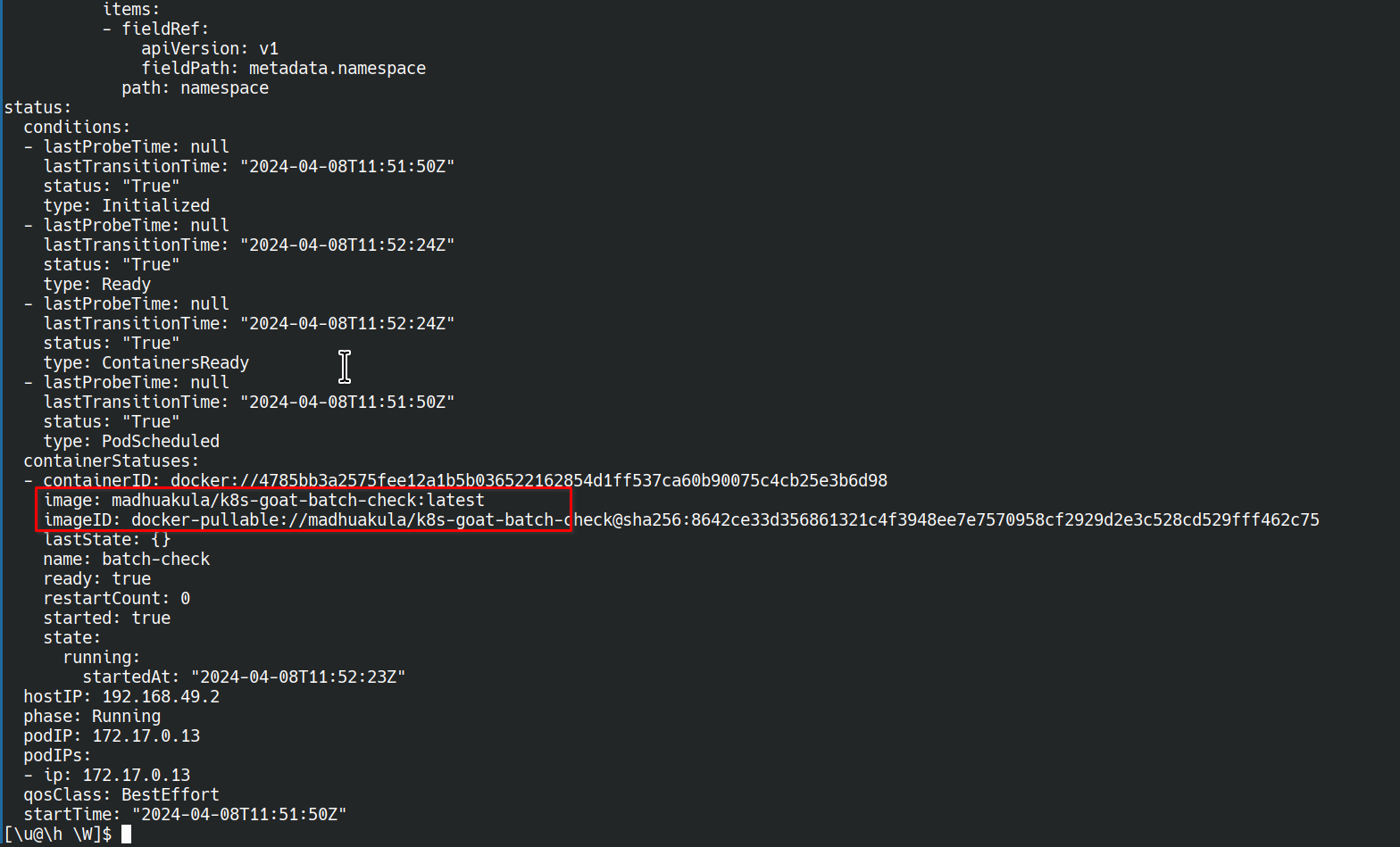Image resolution: width=1400 pixels, height=847 pixels.
Task: Click the type: ContainersReady line
Action: click(x=146, y=362)
